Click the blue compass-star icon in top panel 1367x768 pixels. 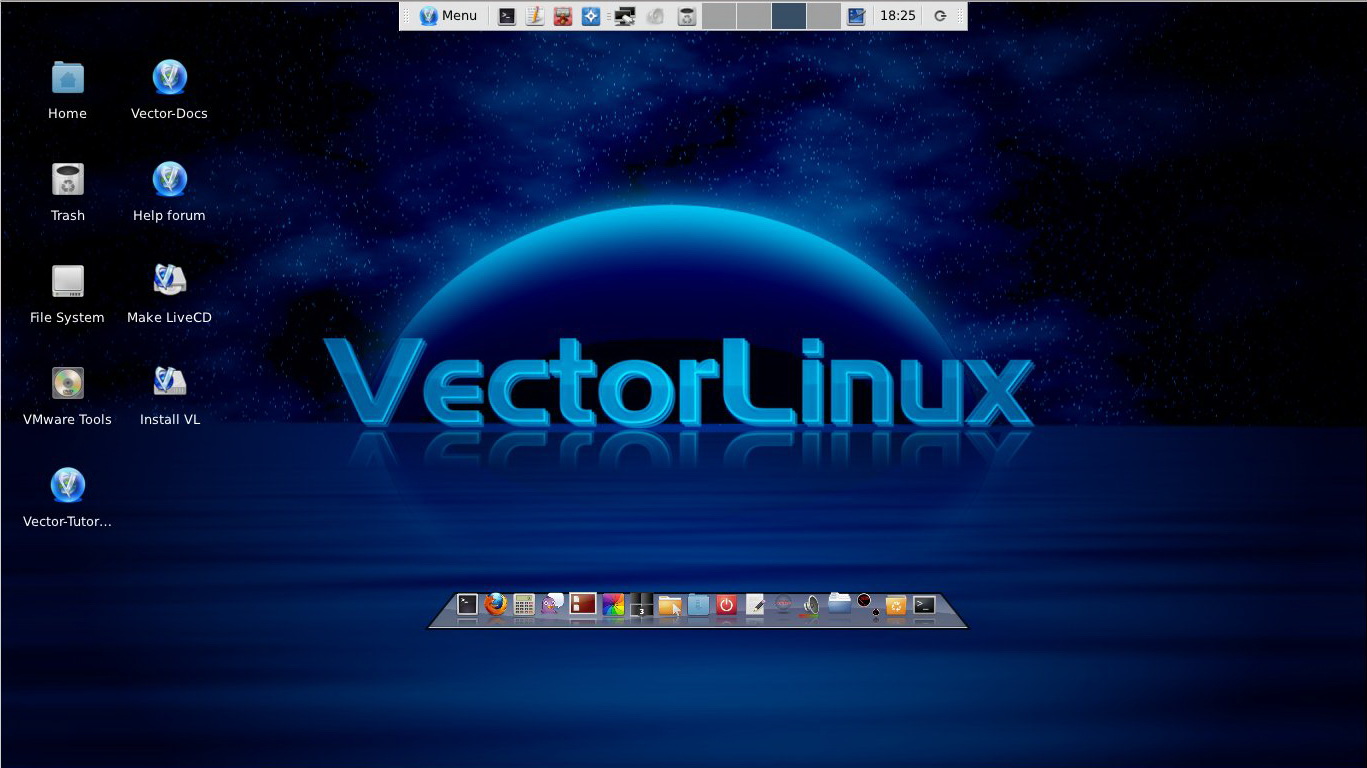(x=591, y=16)
